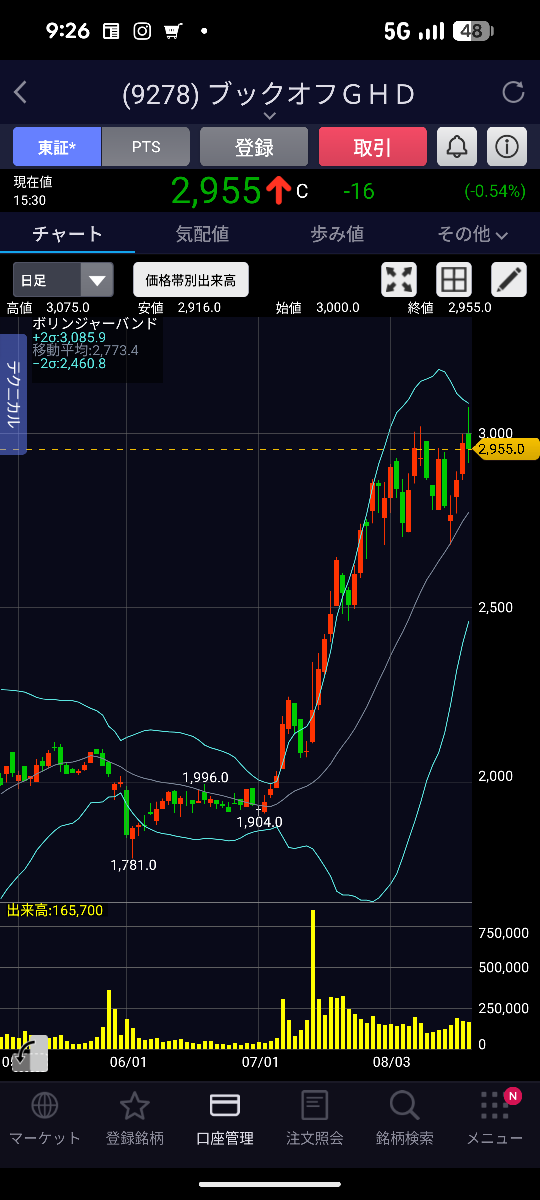
Task: Toggle 価格帯別出来高 volume-by-price button
Action: point(190,280)
